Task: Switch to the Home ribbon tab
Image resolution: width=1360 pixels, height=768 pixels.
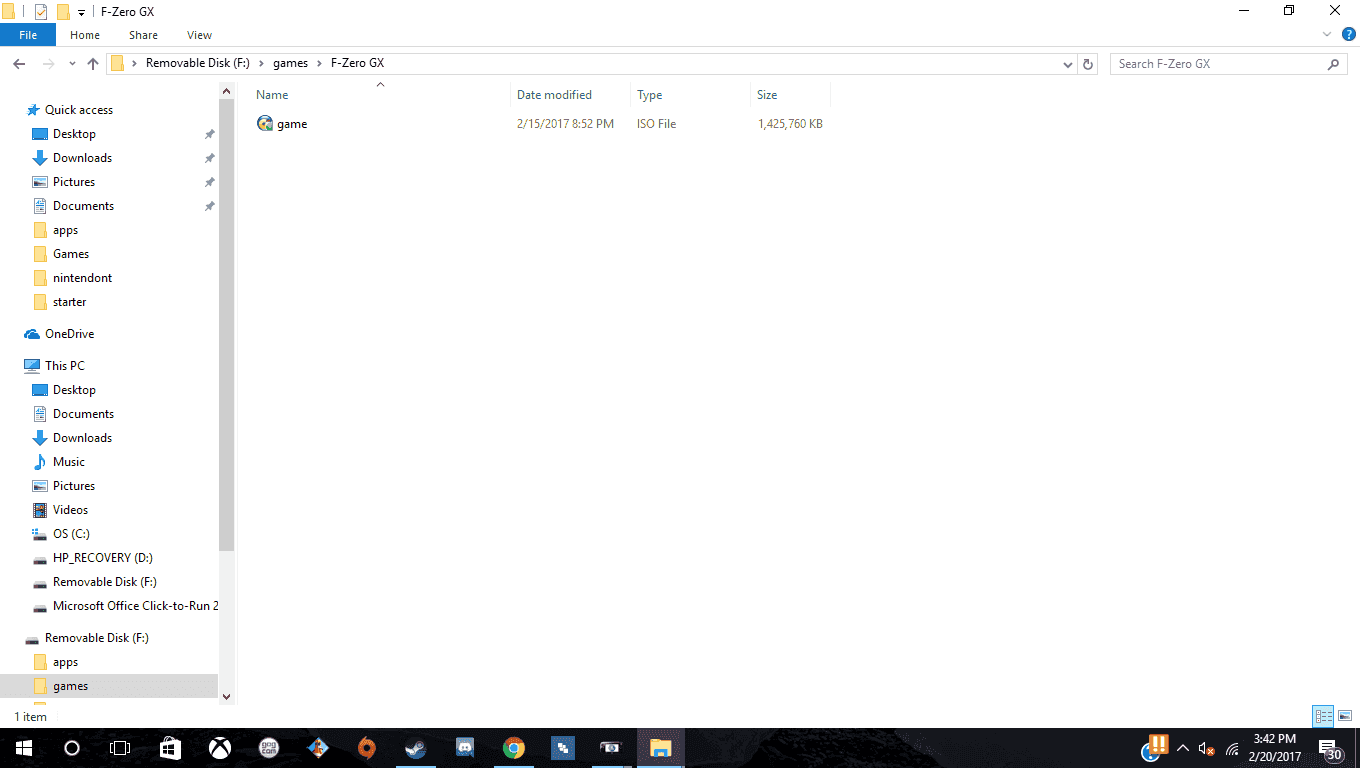Action: point(85,35)
